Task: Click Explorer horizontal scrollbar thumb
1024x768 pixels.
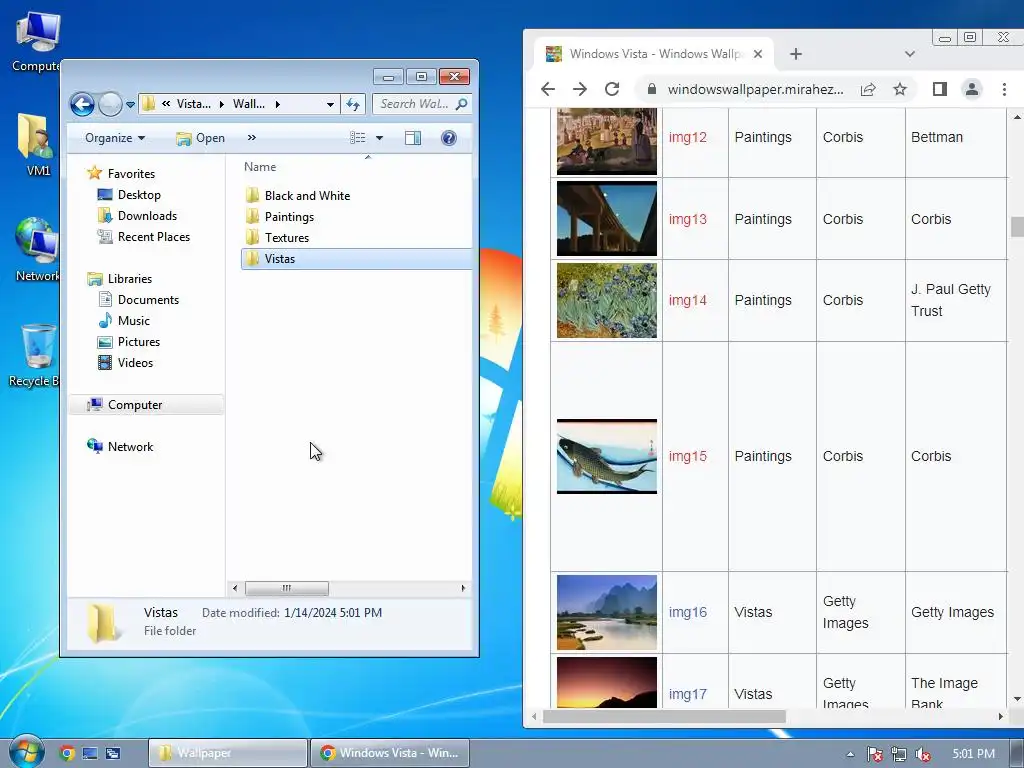Action: pyautogui.click(x=287, y=588)
